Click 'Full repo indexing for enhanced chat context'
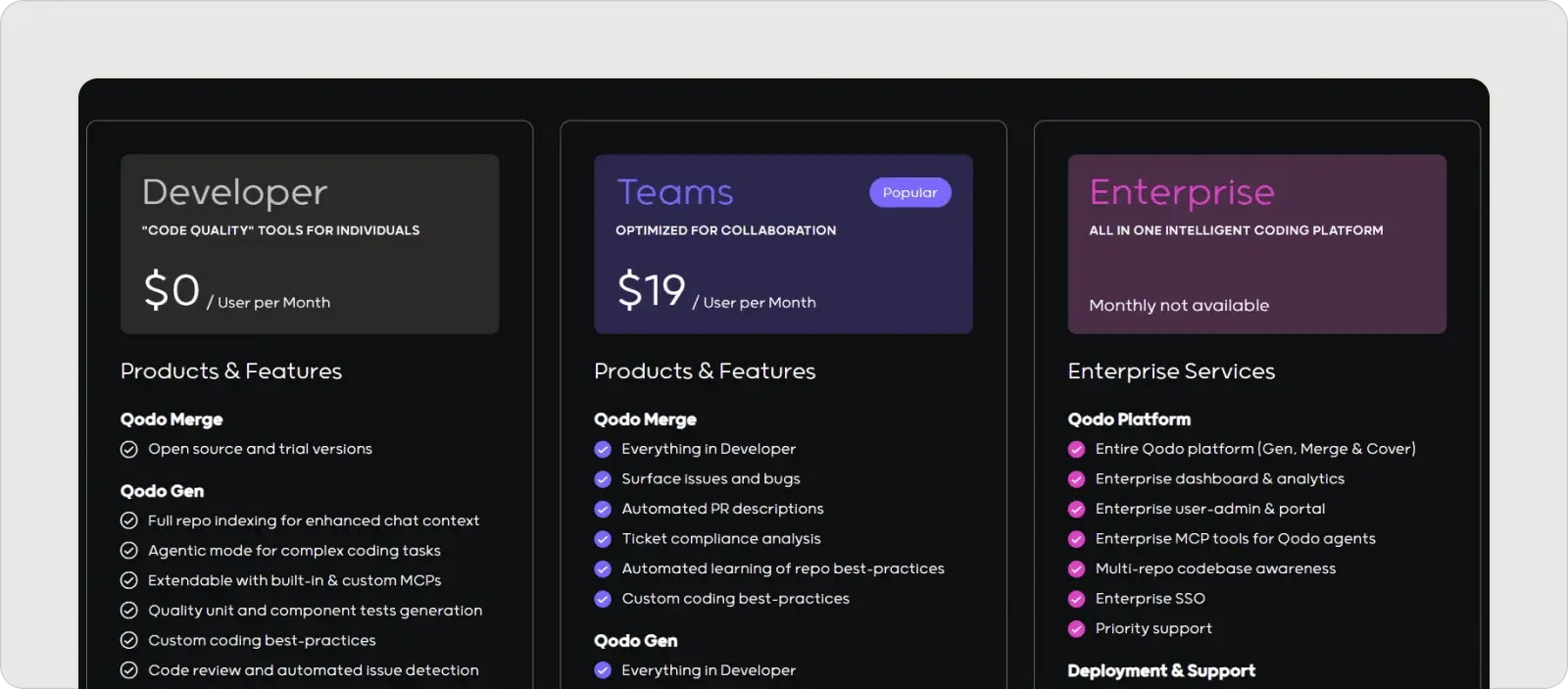Image resolution: width=1568 pixels, height=689 pixels. coord(314,520)
